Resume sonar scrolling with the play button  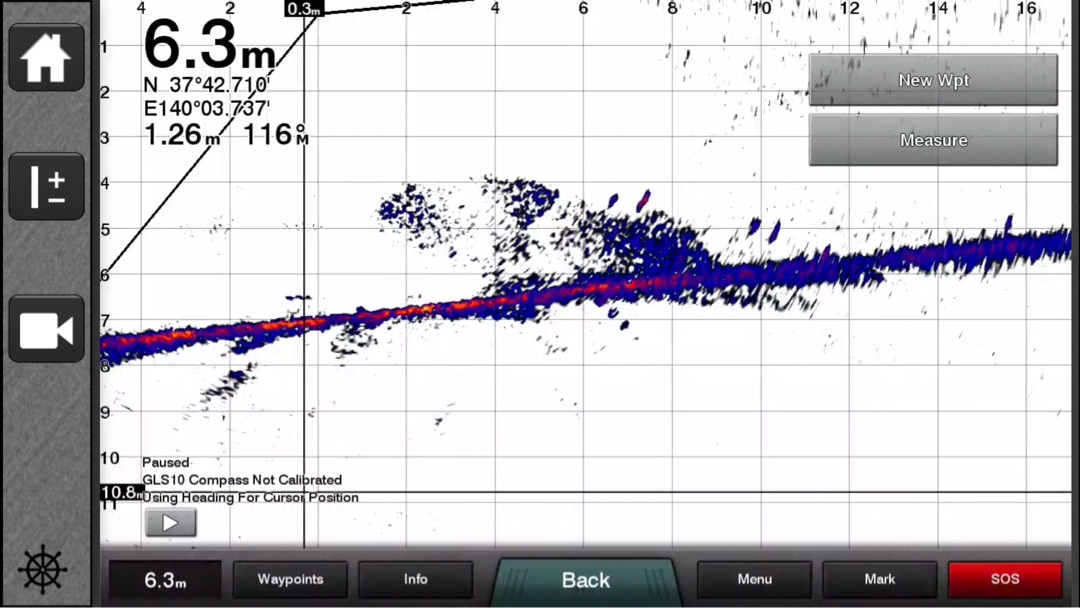coord(170,522)
